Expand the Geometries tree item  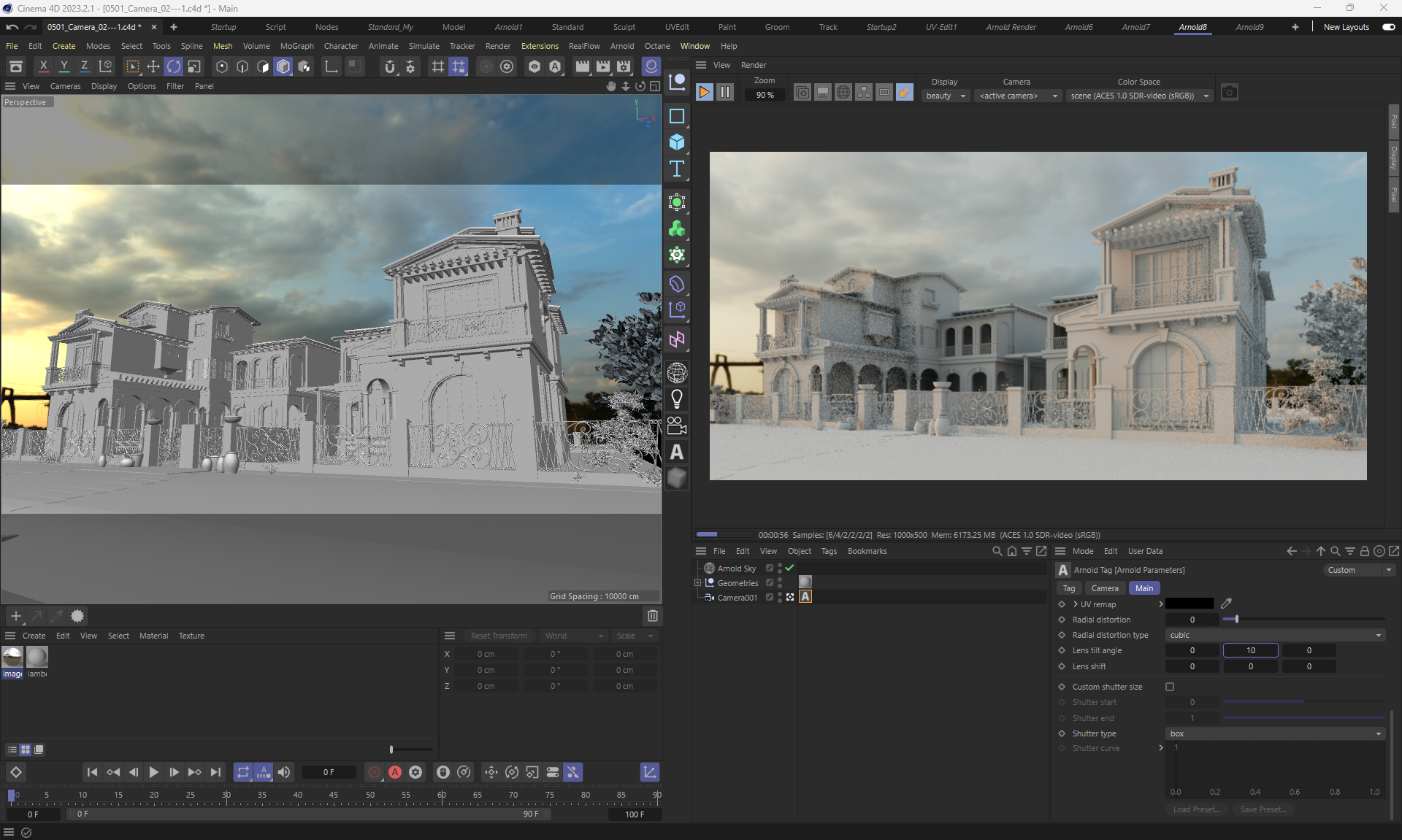point(697,582)
